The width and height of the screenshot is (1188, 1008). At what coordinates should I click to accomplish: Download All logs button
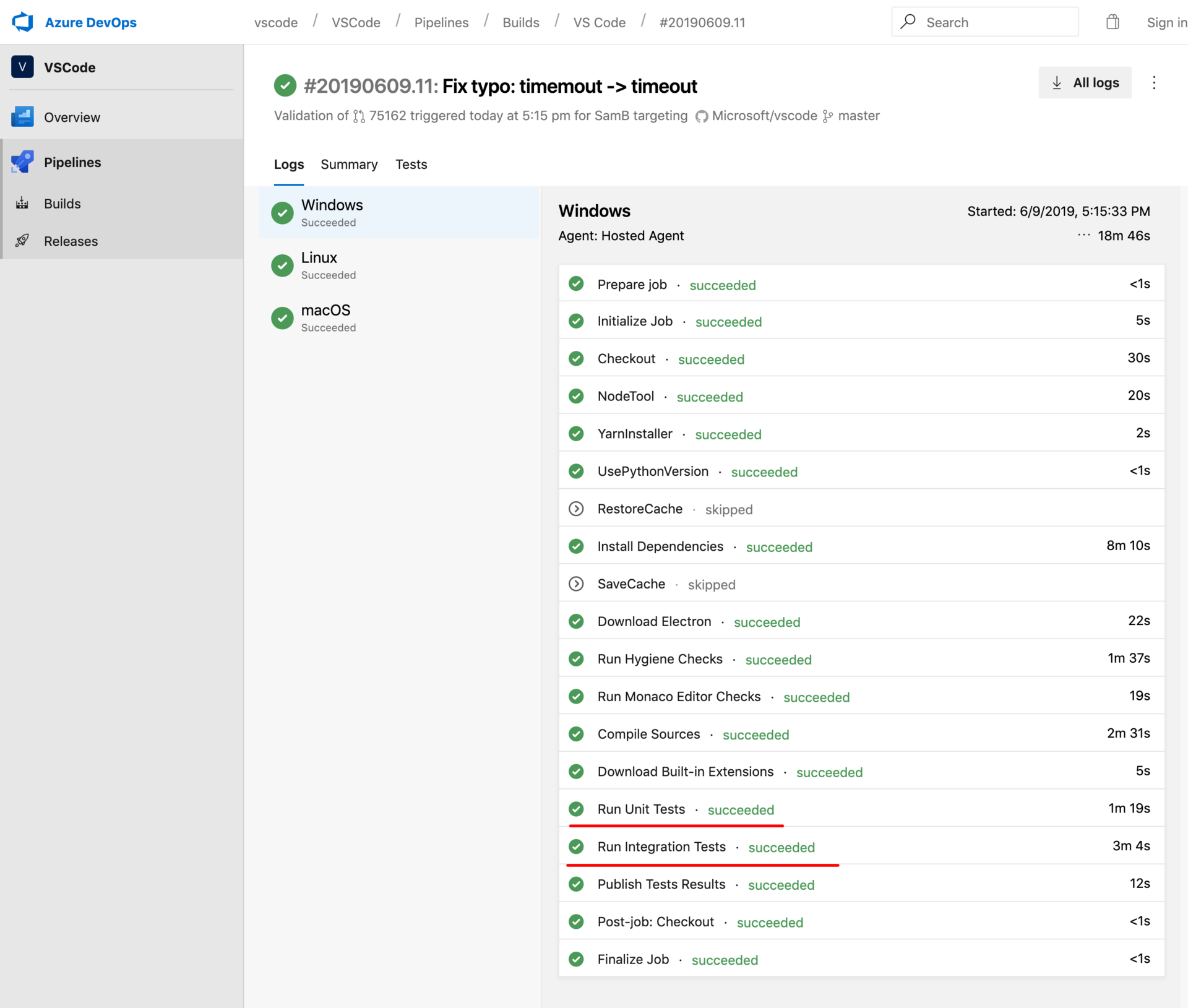(1085, 83)
